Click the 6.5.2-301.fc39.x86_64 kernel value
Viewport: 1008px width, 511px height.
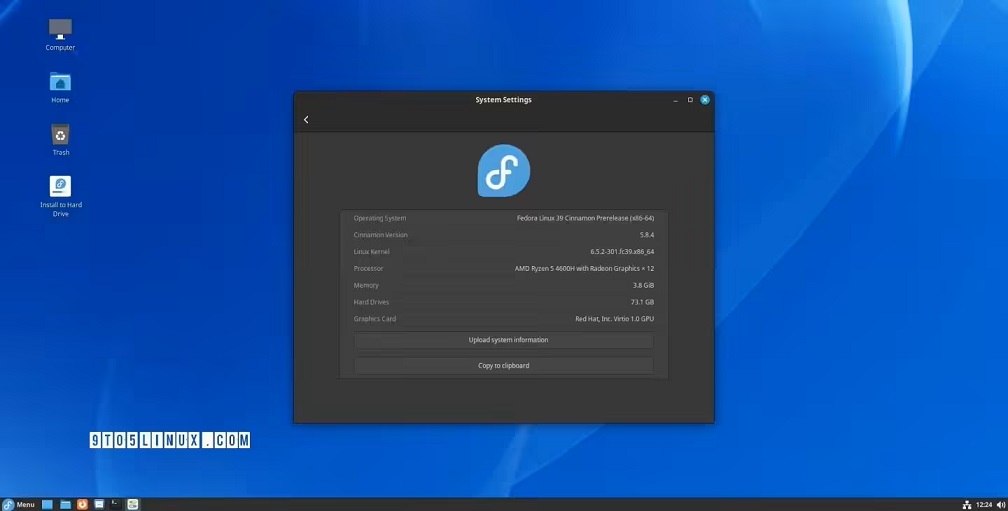coord(622,252)
